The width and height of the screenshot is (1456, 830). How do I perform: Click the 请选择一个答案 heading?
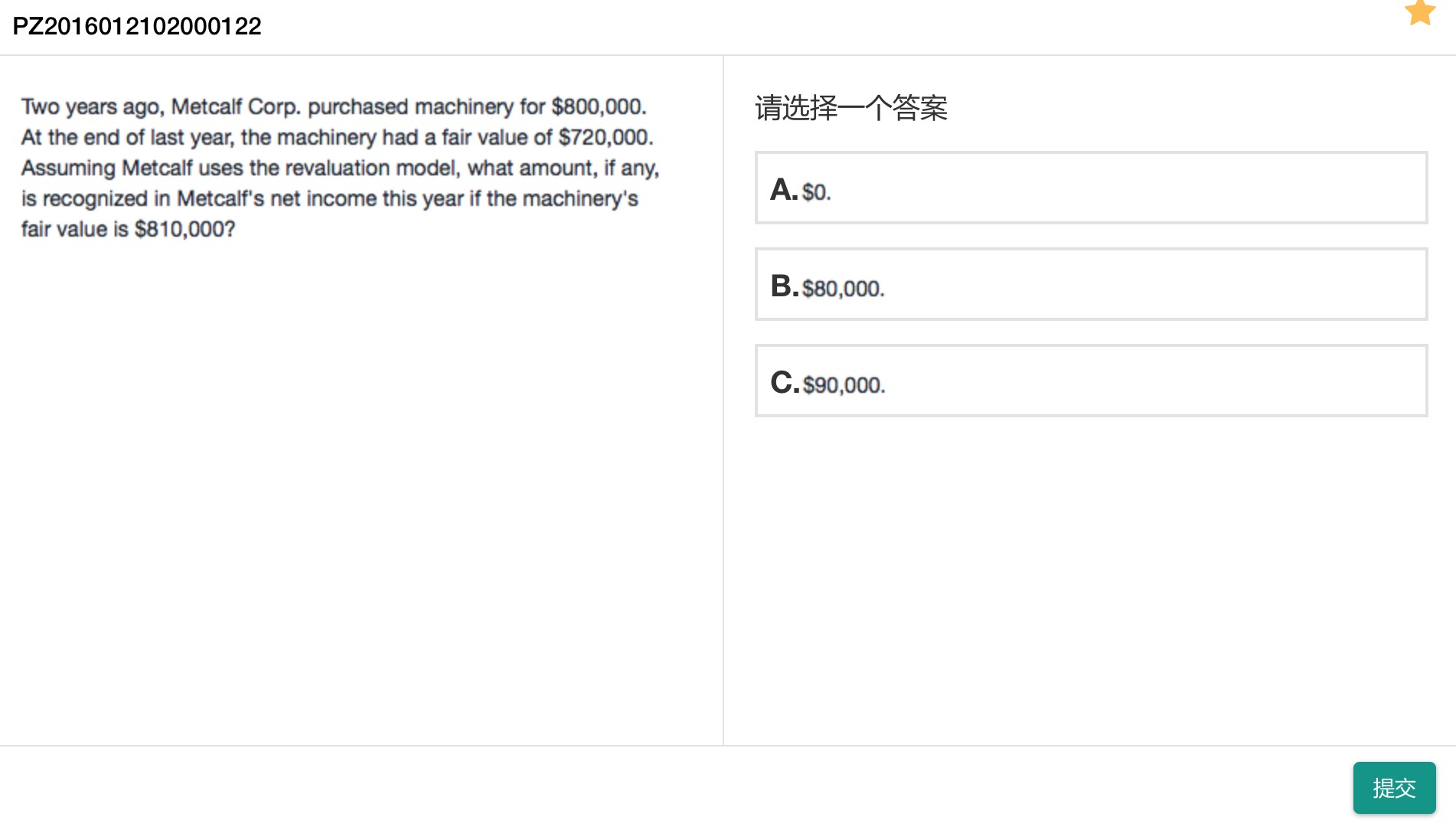(851, 108)
